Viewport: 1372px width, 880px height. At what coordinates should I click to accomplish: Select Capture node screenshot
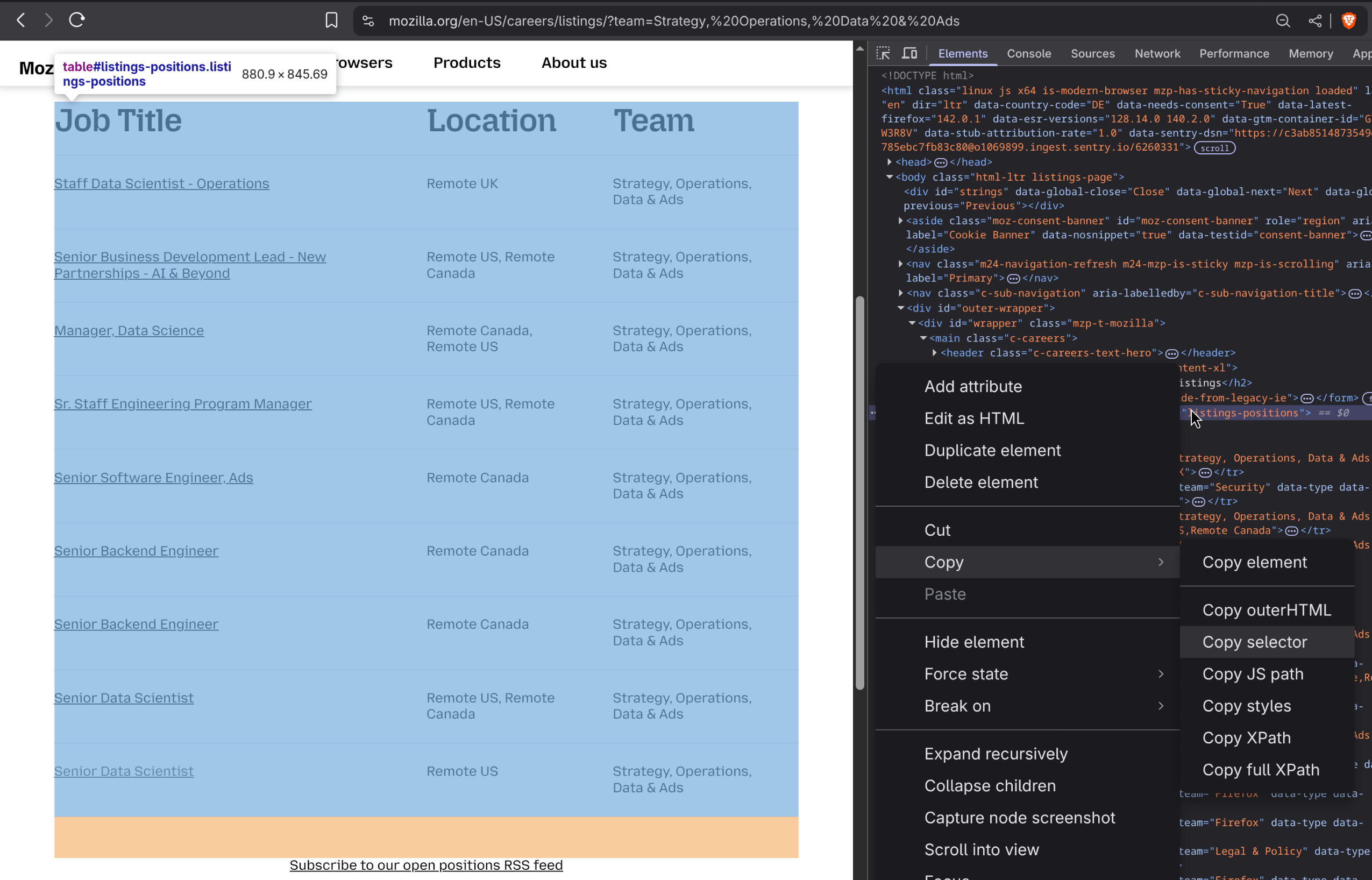tap(1027, 819)
